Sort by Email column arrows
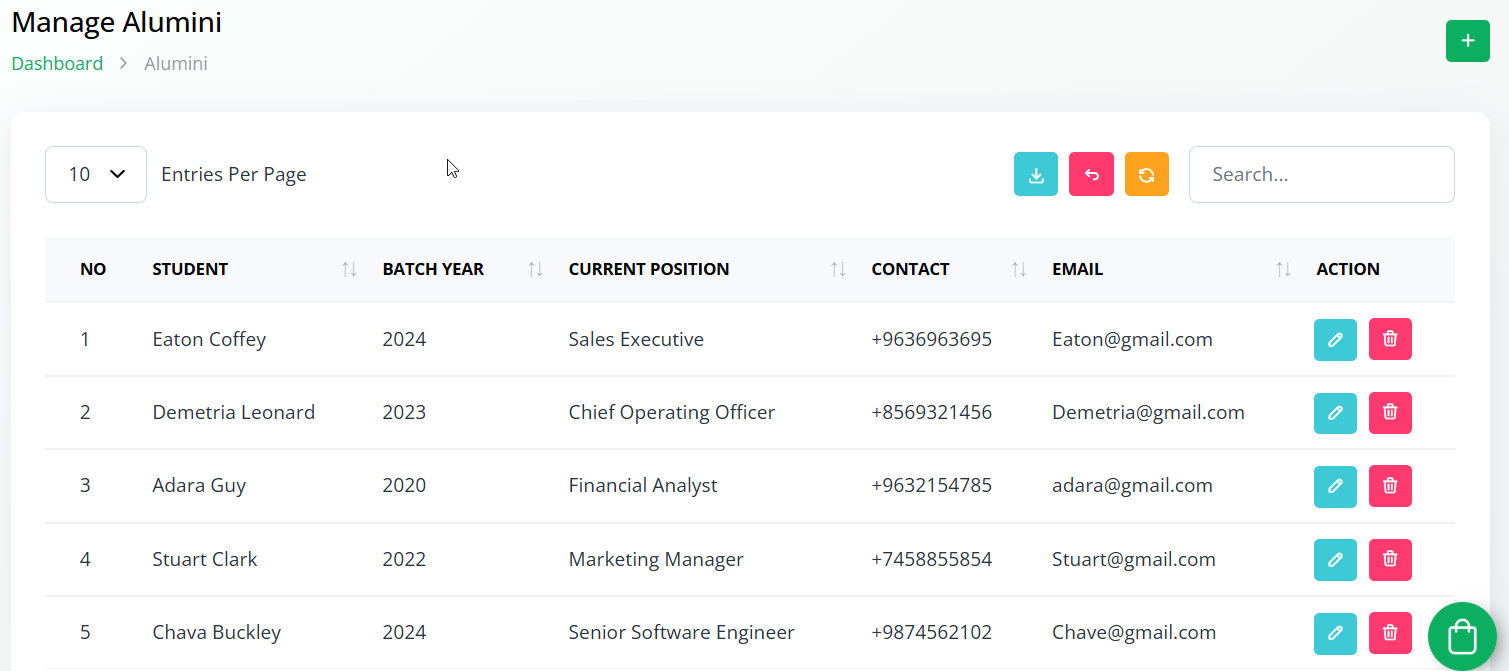Image resolution: width=1509 pixels, height=671 pixels. 1283,269
